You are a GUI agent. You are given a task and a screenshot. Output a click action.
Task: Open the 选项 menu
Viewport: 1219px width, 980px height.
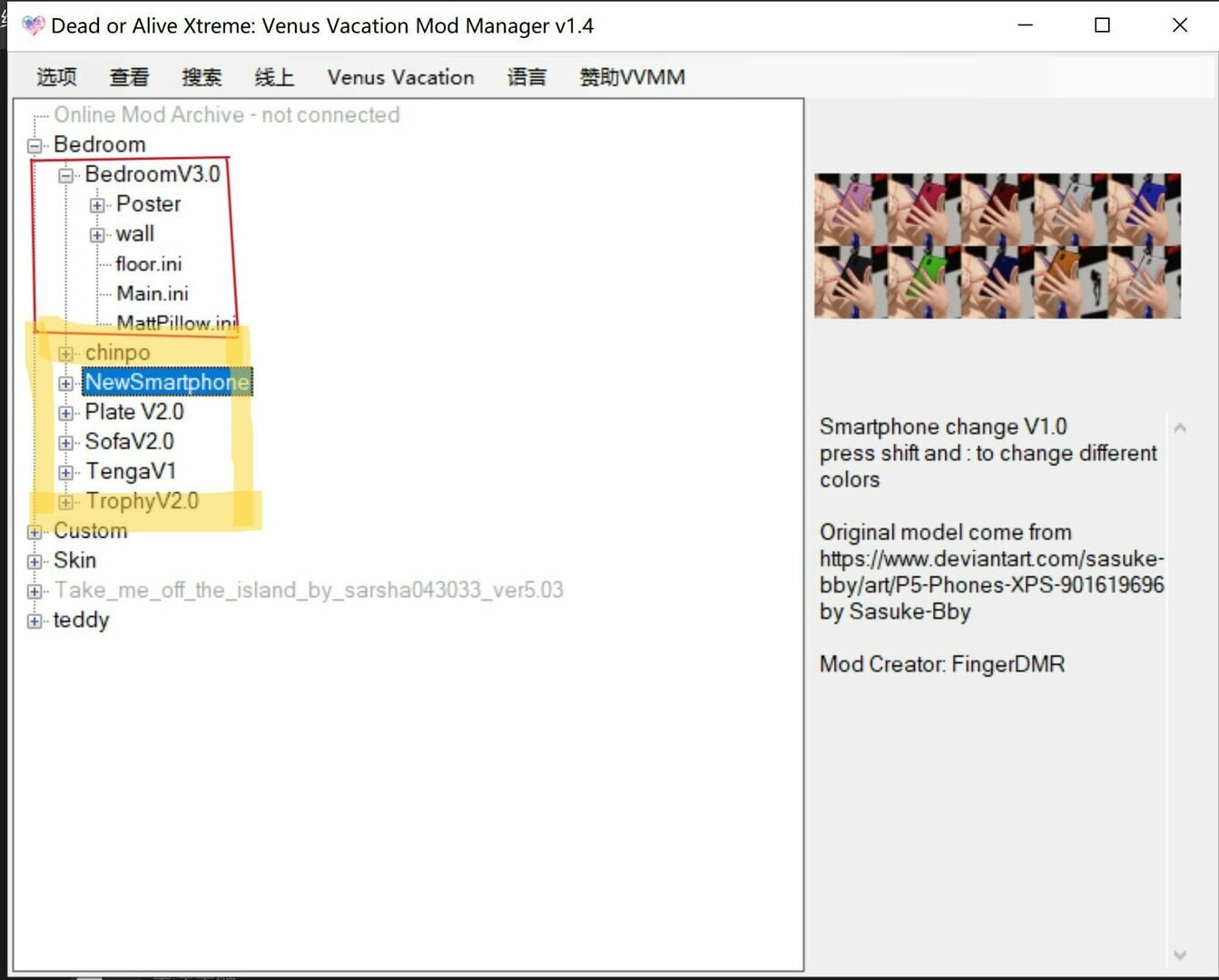click(x=56, y=77)
